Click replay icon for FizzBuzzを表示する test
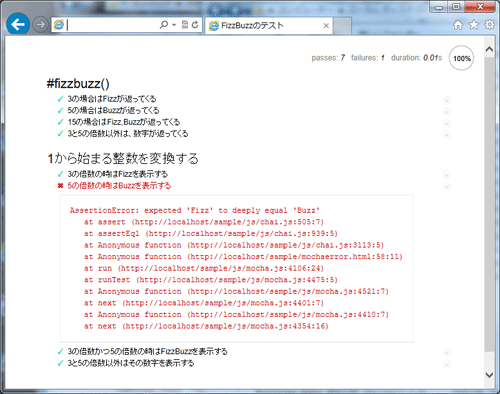The width and height of the screenshot is (500, 394). point(447,352)
